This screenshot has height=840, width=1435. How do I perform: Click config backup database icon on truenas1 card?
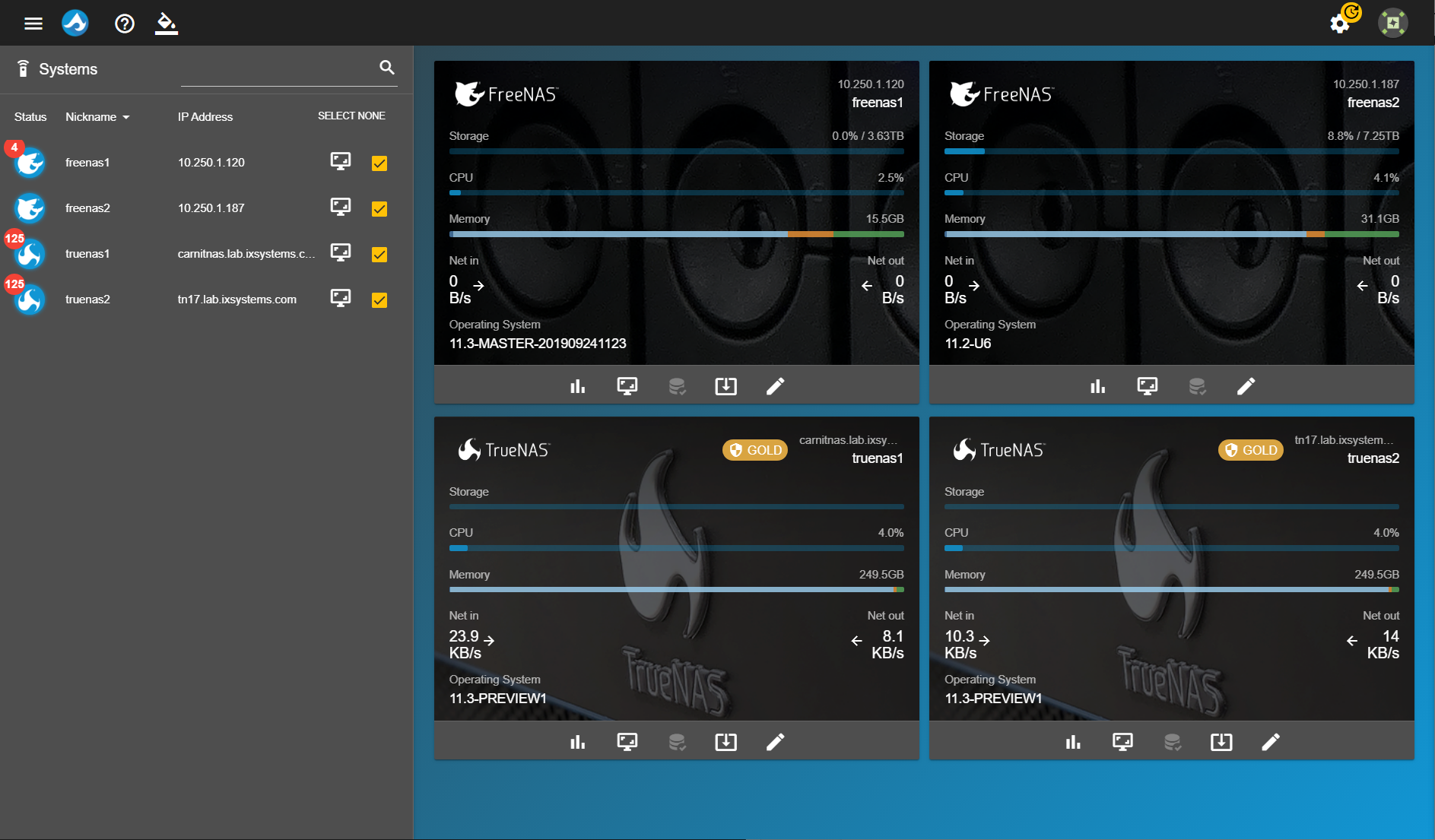click(x=677, y=742)
